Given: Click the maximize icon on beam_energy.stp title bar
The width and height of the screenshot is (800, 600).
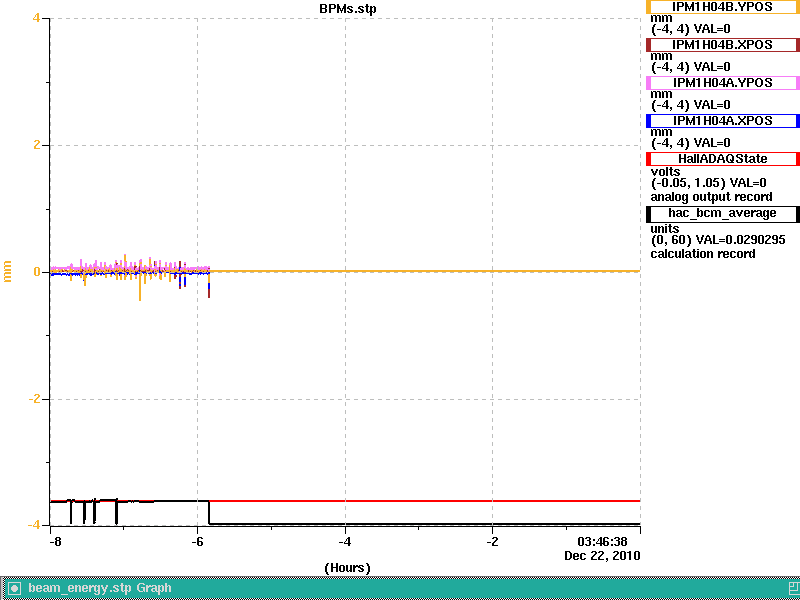Looking at the screenshot, I should tap(794, 588).
